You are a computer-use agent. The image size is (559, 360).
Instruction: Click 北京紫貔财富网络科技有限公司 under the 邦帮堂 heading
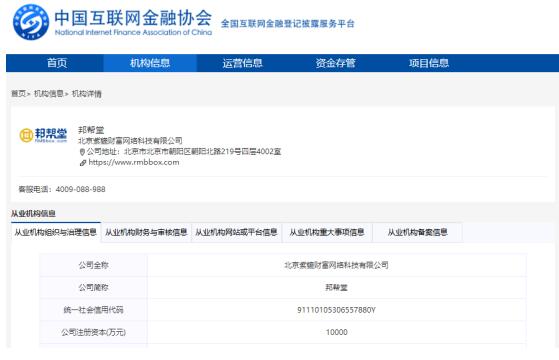click(130, 140)
